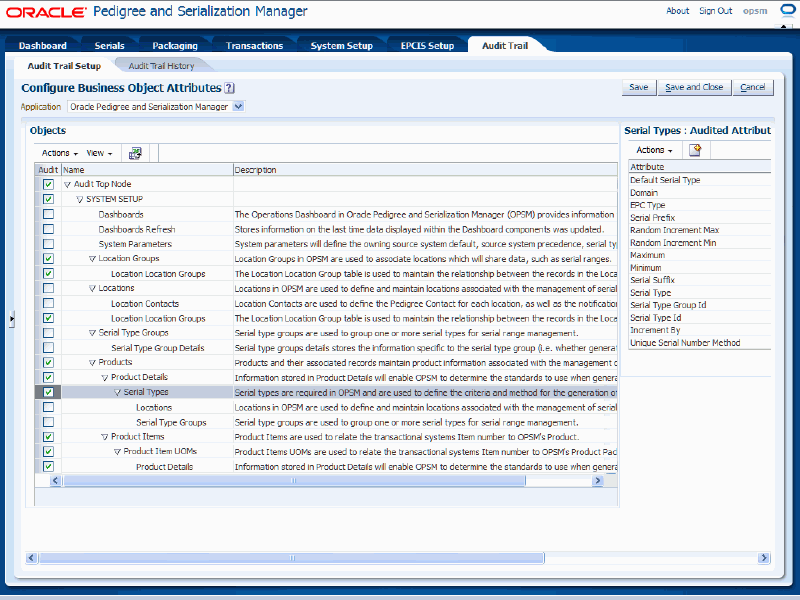
Task: Check the Dashboards Refresh audit checkbox
Action: [48, 229]
